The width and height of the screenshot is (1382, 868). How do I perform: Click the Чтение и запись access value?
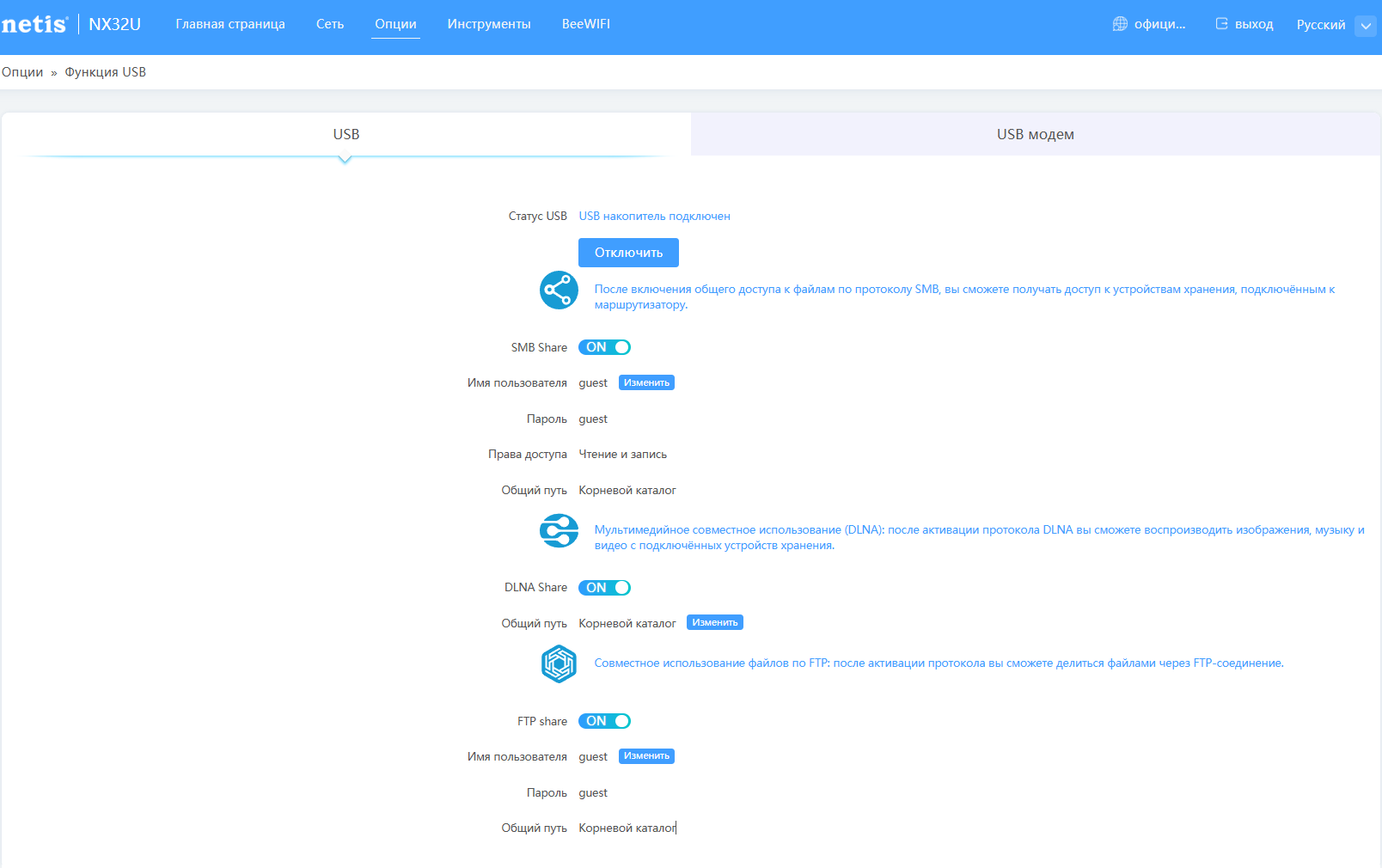tap(622, 454)
